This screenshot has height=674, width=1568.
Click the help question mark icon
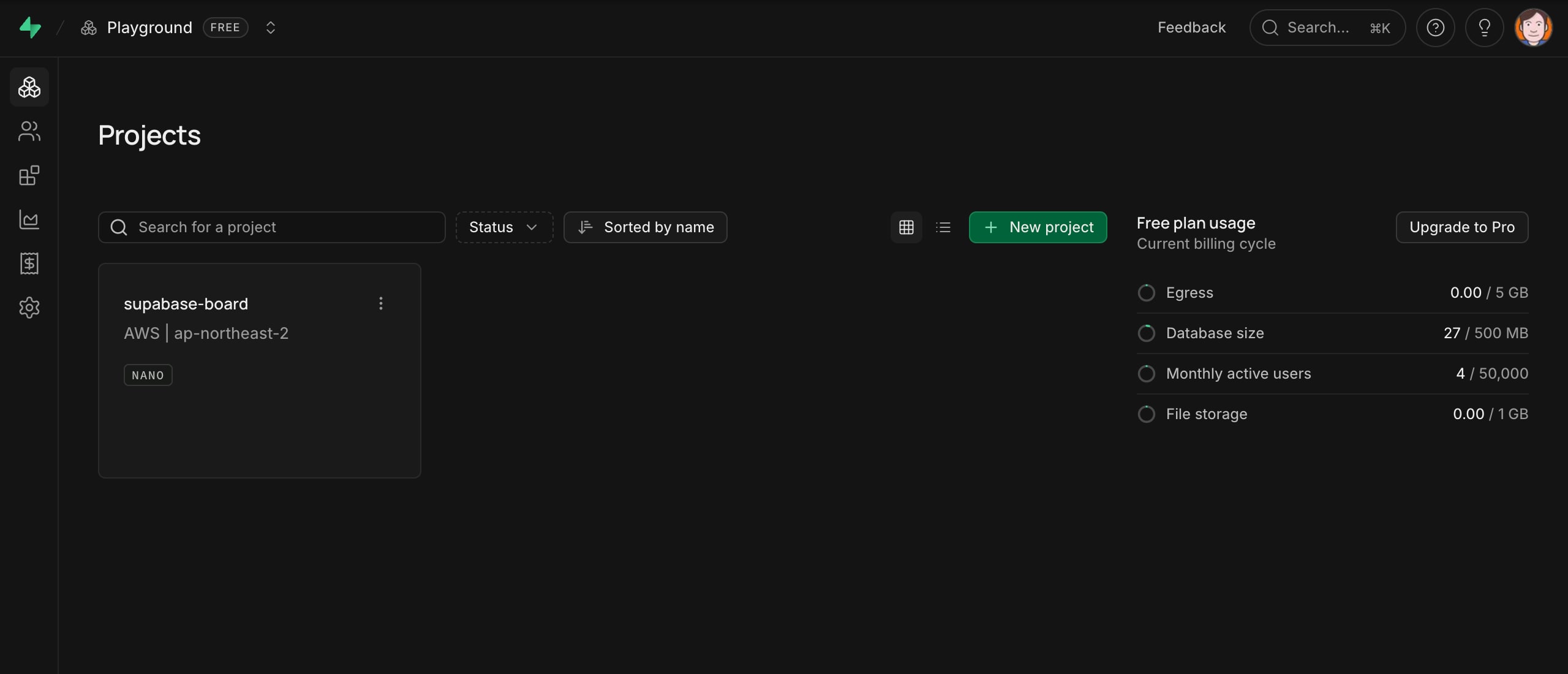pos(1435,28)
